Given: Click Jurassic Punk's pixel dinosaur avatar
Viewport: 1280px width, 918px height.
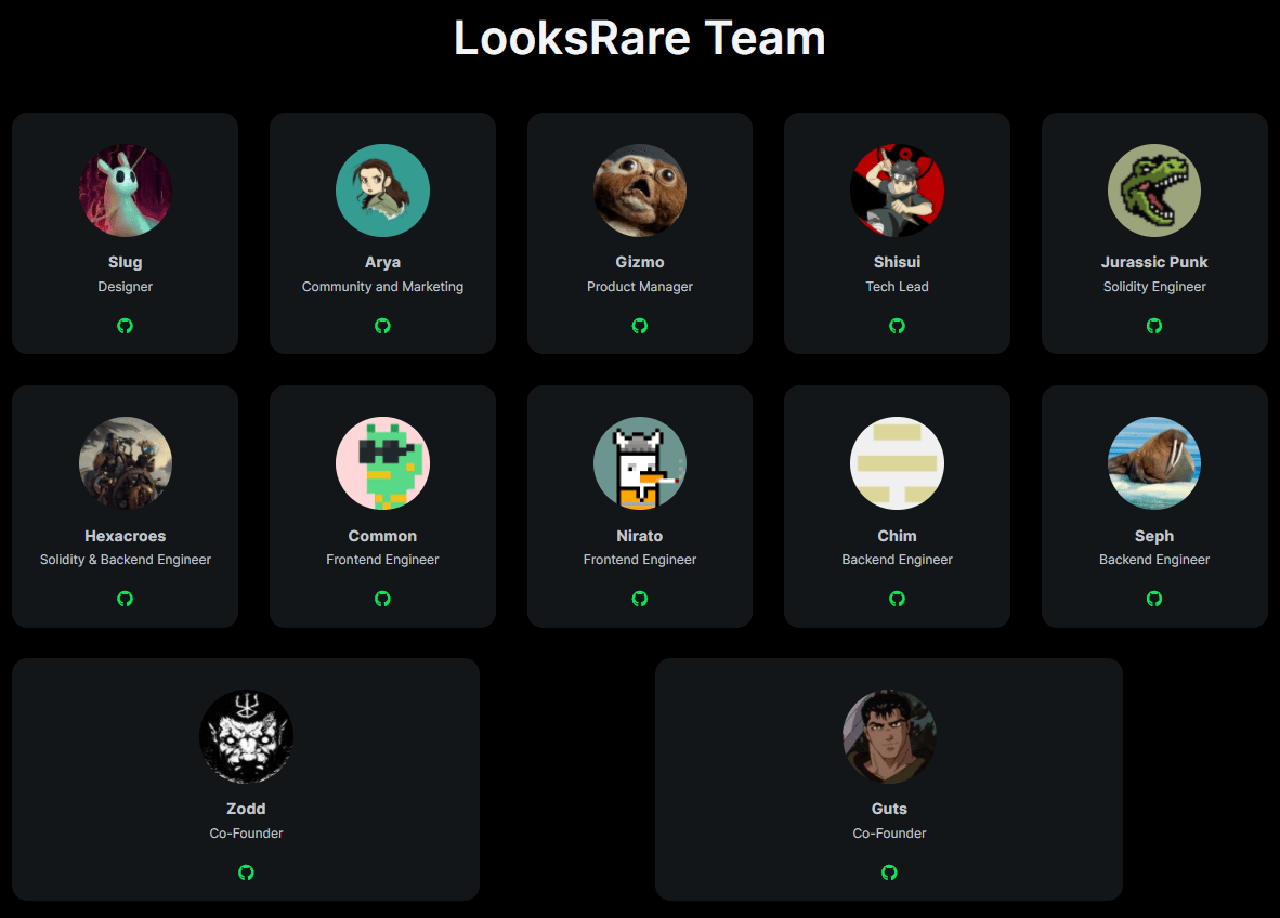Looking at the screenshot, I should [1155, 190].
